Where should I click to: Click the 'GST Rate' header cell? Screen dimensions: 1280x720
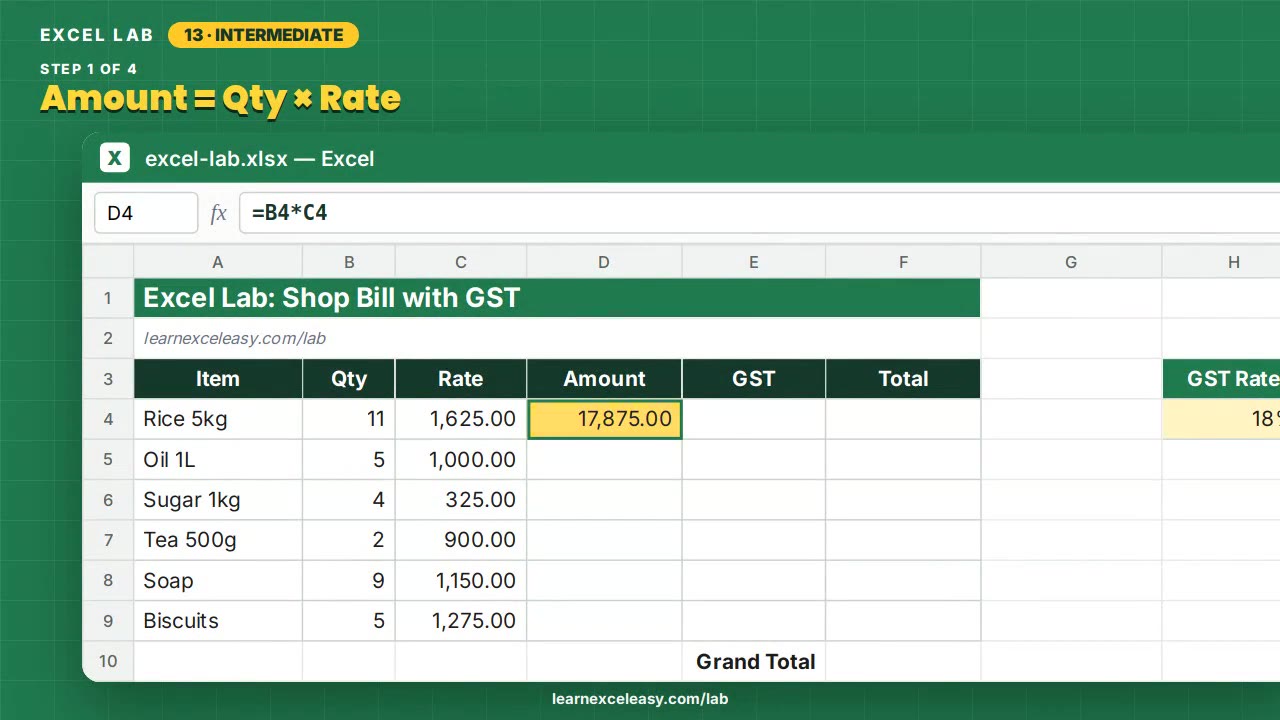(1221, 379)
